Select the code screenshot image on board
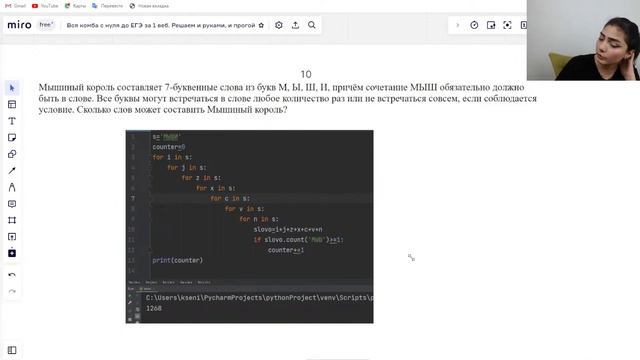This screenshot has width=640, height=360. (x=249, y=227)
